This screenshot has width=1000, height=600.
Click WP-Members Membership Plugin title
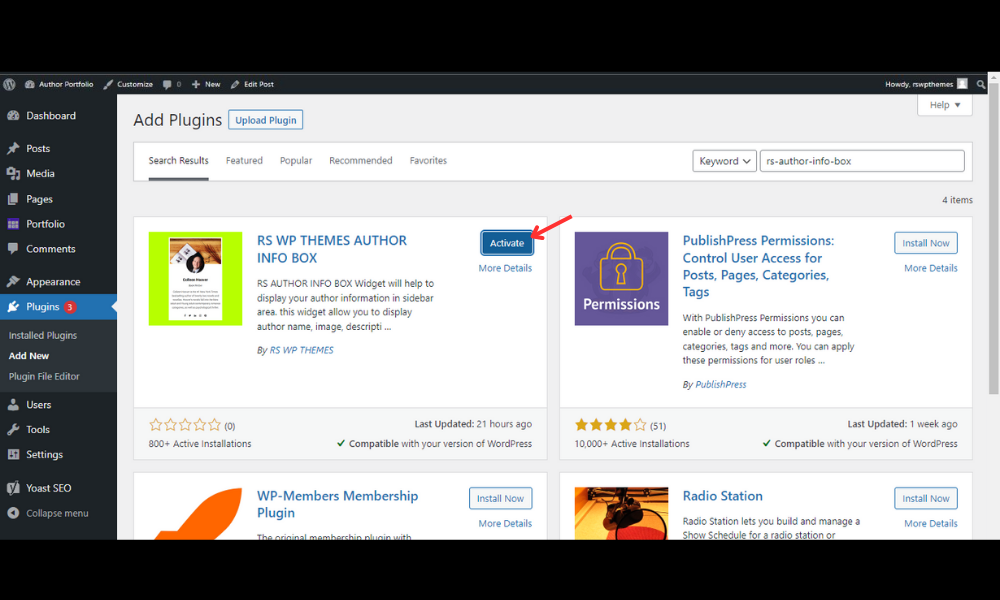(337, 504)
